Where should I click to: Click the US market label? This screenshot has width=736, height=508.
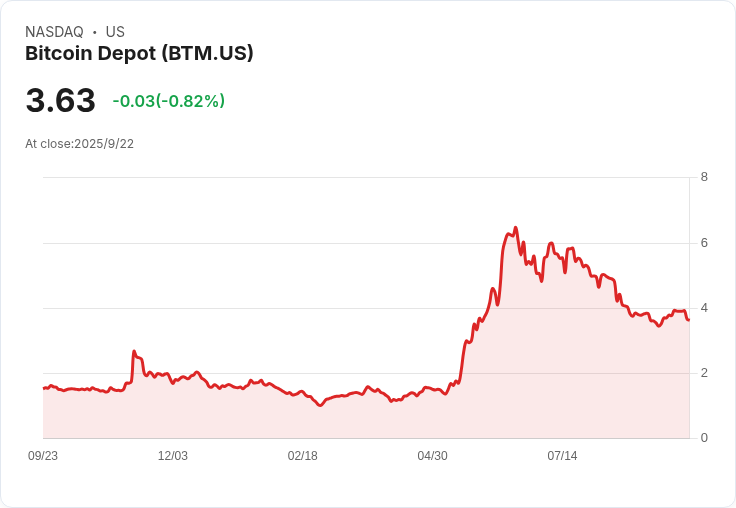coord(115,32)
